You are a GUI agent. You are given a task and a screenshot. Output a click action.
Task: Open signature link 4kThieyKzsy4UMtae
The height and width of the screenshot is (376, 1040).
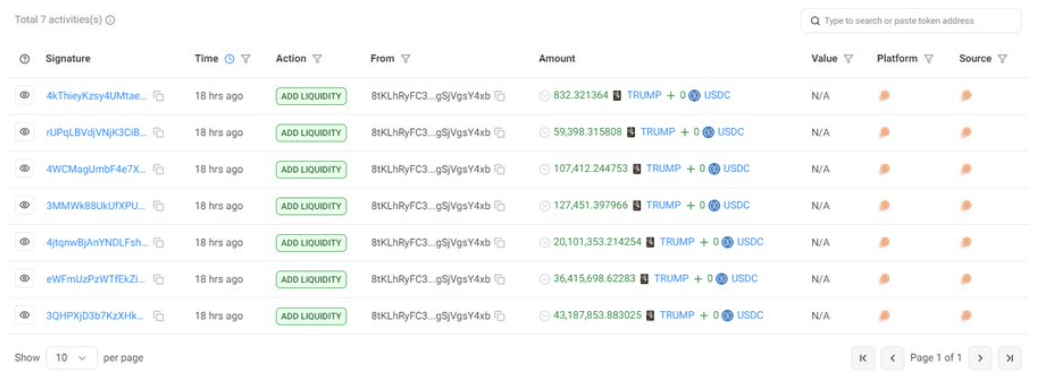click(x=97, y=95)
